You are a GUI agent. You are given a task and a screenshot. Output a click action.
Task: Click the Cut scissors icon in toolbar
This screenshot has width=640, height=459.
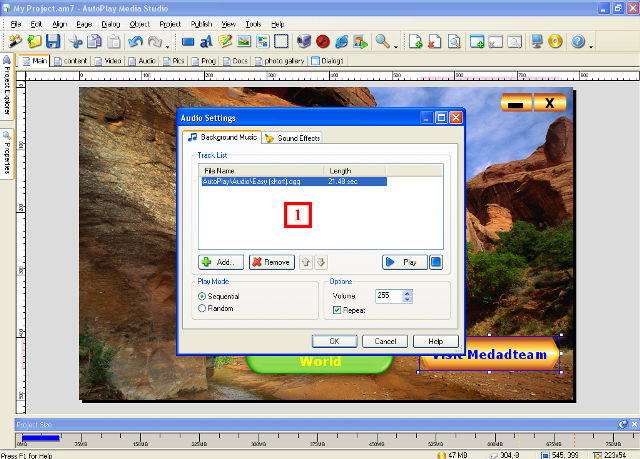(76, 42)
